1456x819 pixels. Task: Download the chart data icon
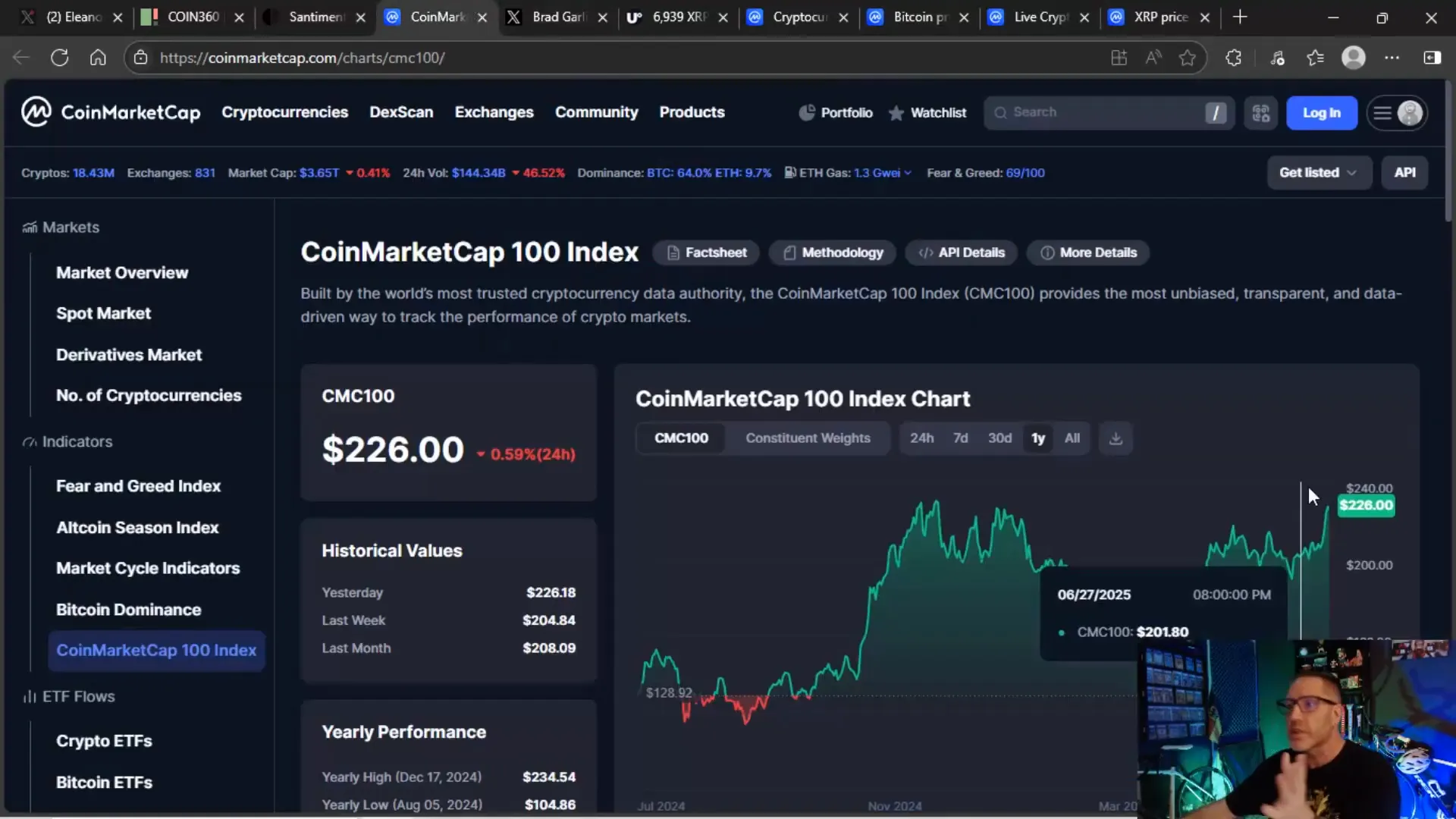1116,438
